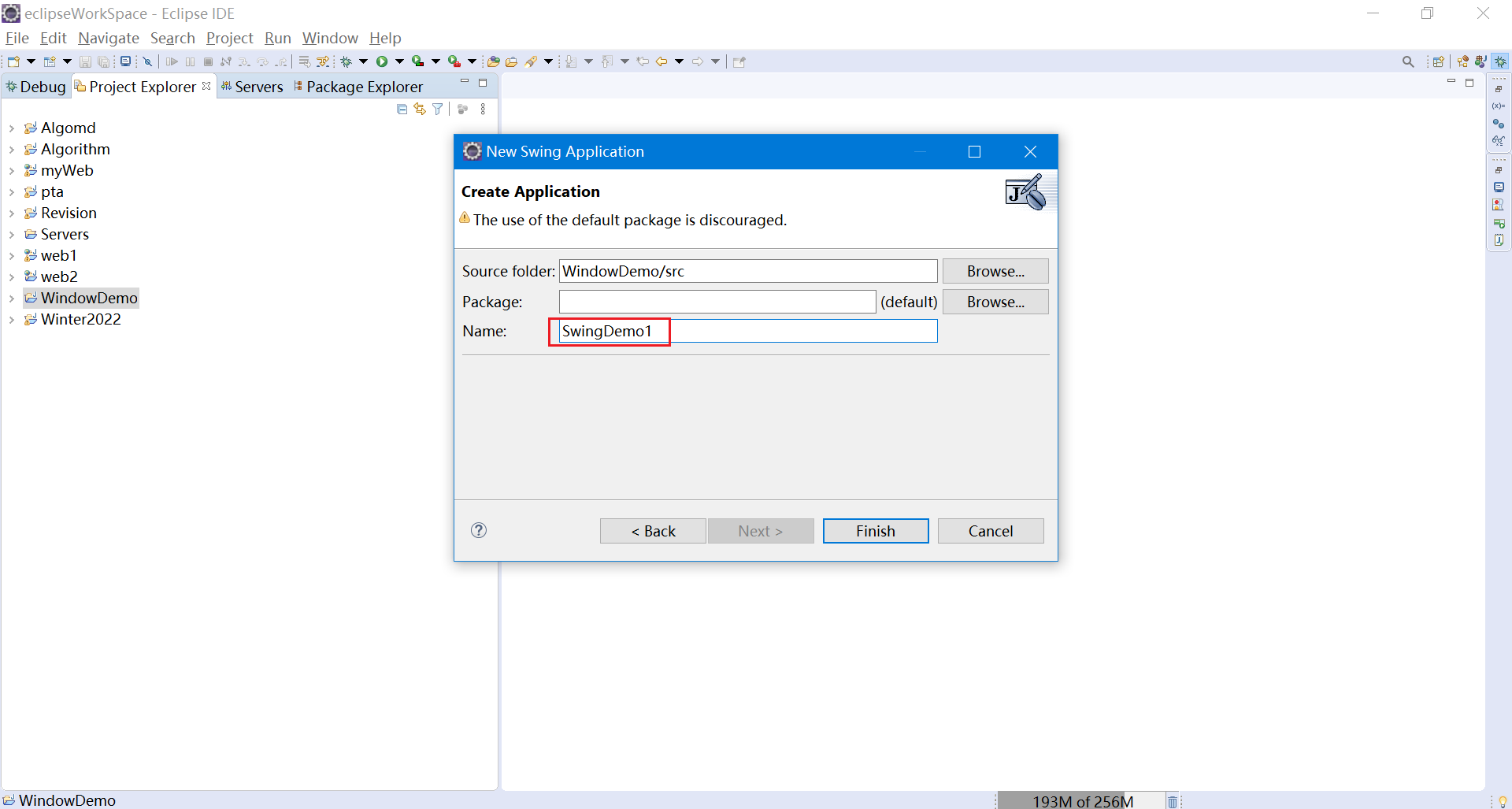Open the Console view in the right trim
1512x809 pixels.
point(1499,187)
